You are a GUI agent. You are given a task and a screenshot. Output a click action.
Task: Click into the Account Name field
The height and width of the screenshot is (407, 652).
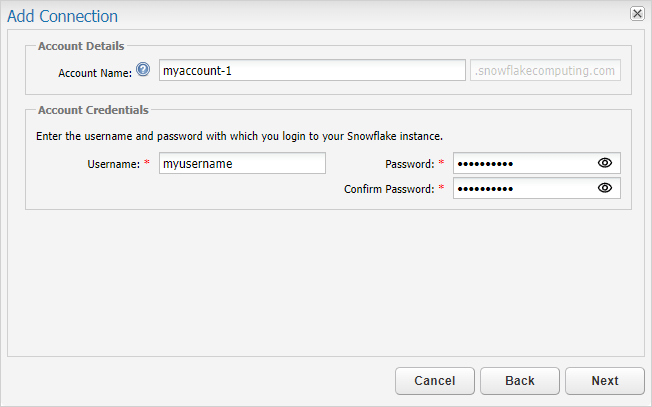(312, 70)
